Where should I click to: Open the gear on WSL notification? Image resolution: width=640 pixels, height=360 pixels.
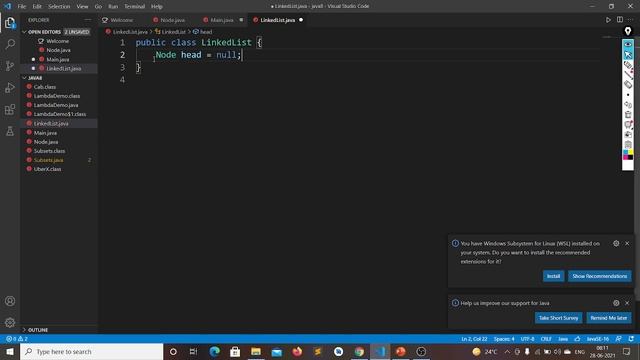click(616, 243)
